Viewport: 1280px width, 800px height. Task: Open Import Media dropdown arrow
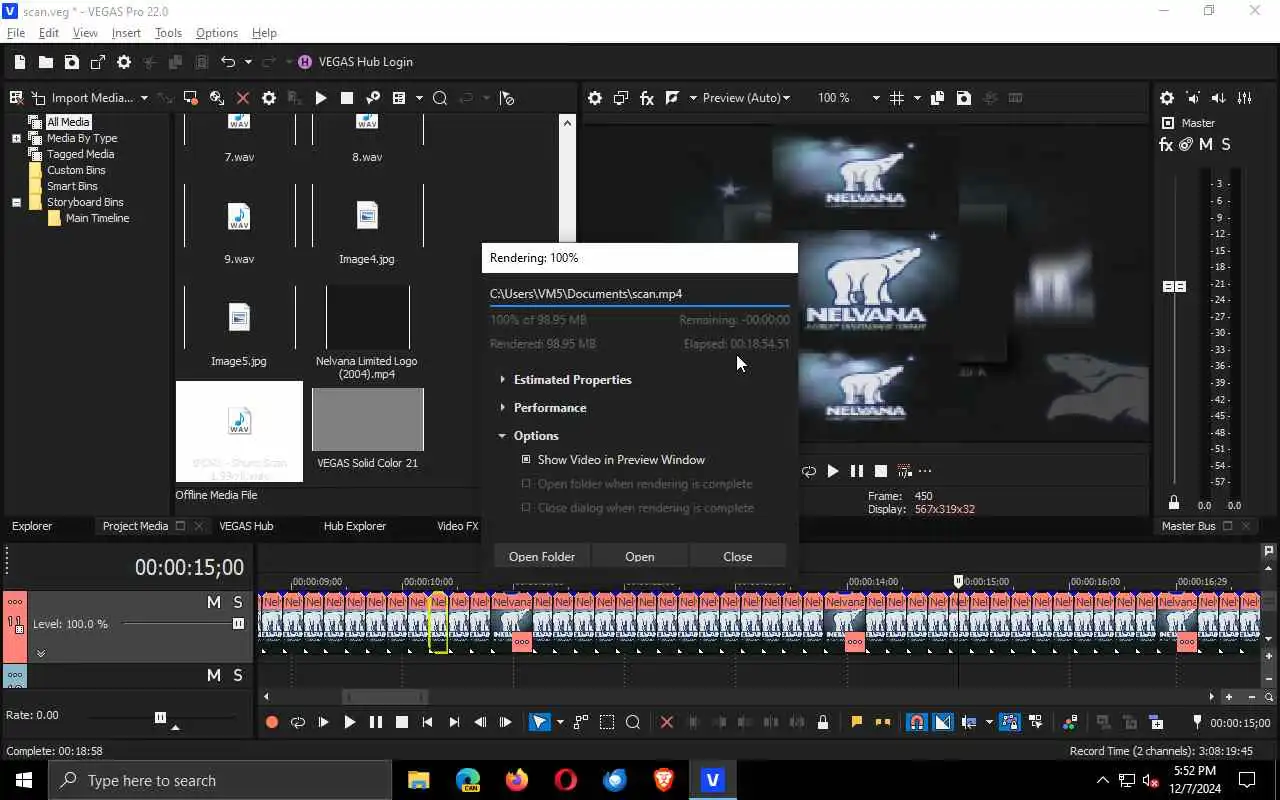(144, 98)
